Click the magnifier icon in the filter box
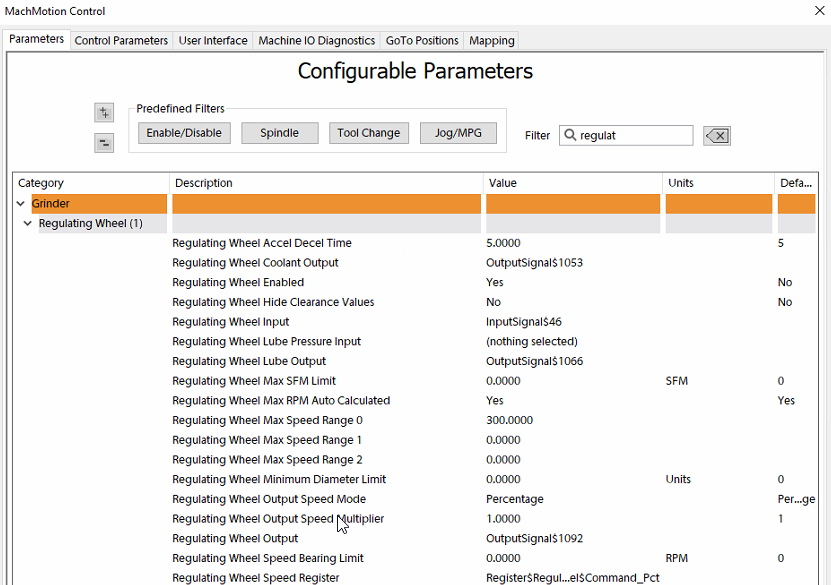831x585 pixels. (x=569, y=135)
